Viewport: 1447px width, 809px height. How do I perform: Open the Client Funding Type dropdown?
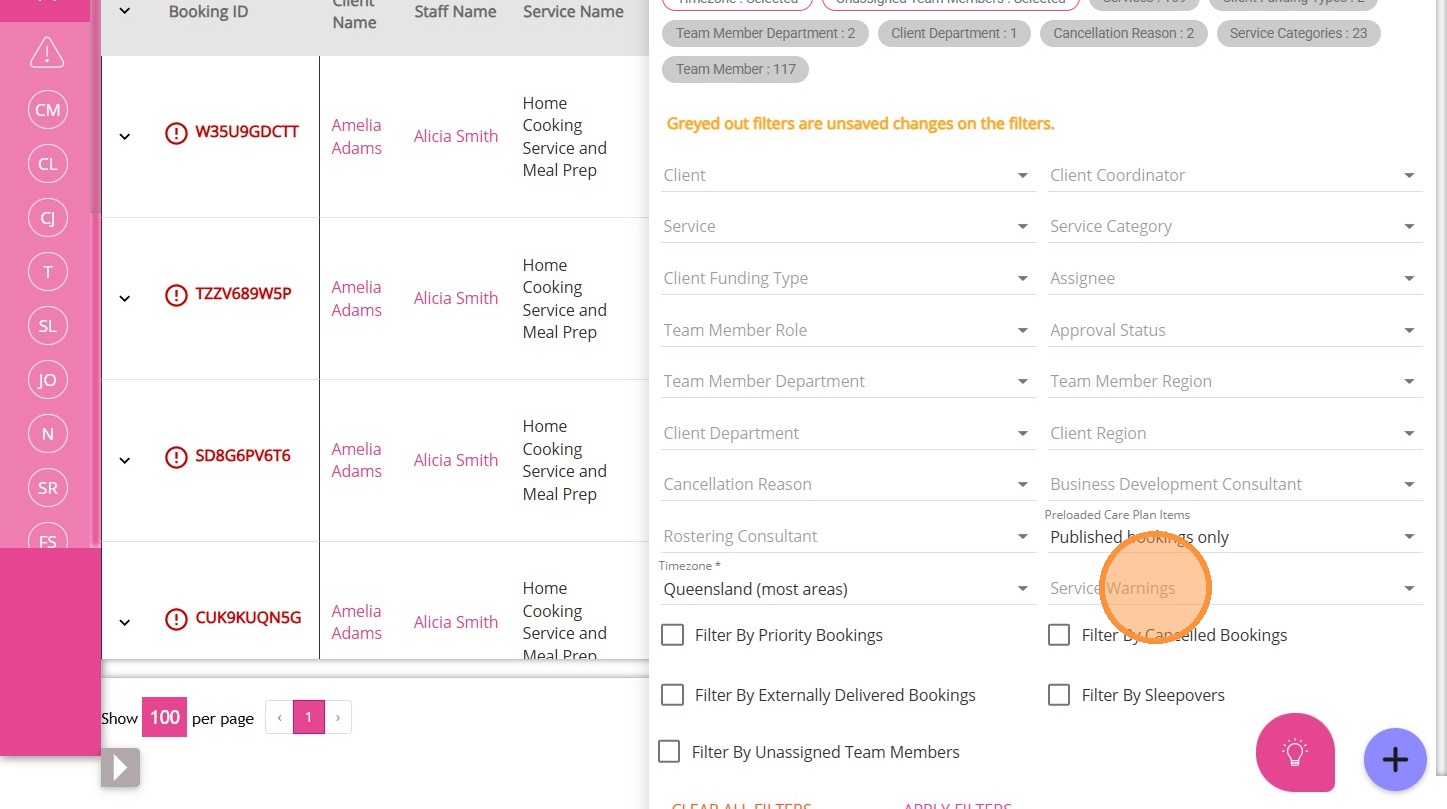[847, 278]
